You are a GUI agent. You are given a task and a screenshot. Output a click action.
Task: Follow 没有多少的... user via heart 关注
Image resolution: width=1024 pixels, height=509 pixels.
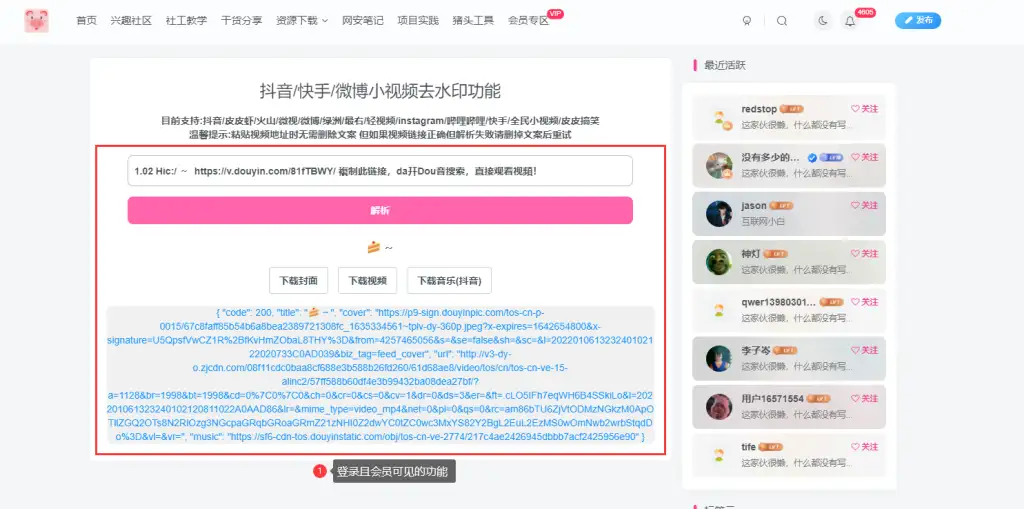865,157
